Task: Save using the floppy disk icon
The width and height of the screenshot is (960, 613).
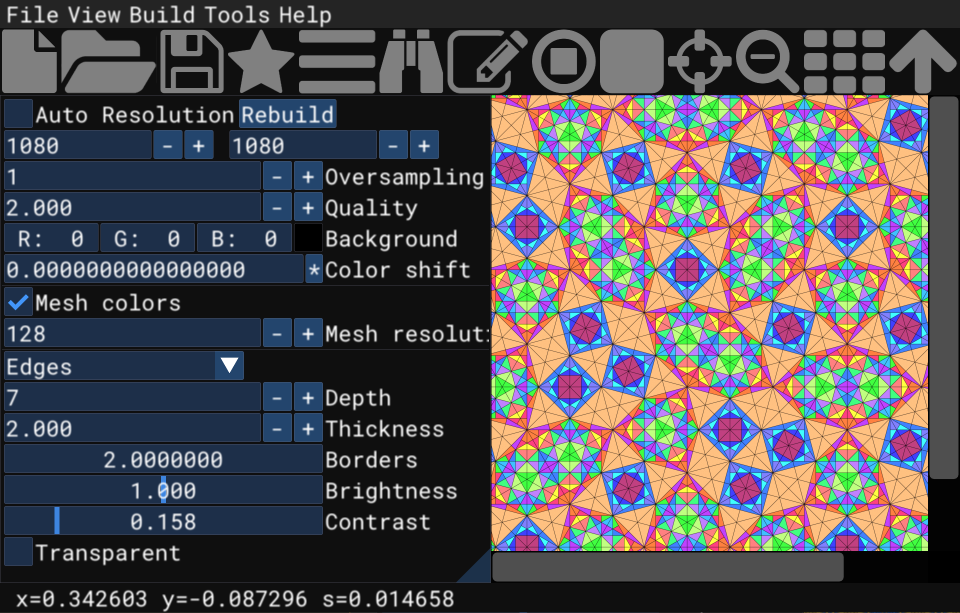Action: pos(192,62)
